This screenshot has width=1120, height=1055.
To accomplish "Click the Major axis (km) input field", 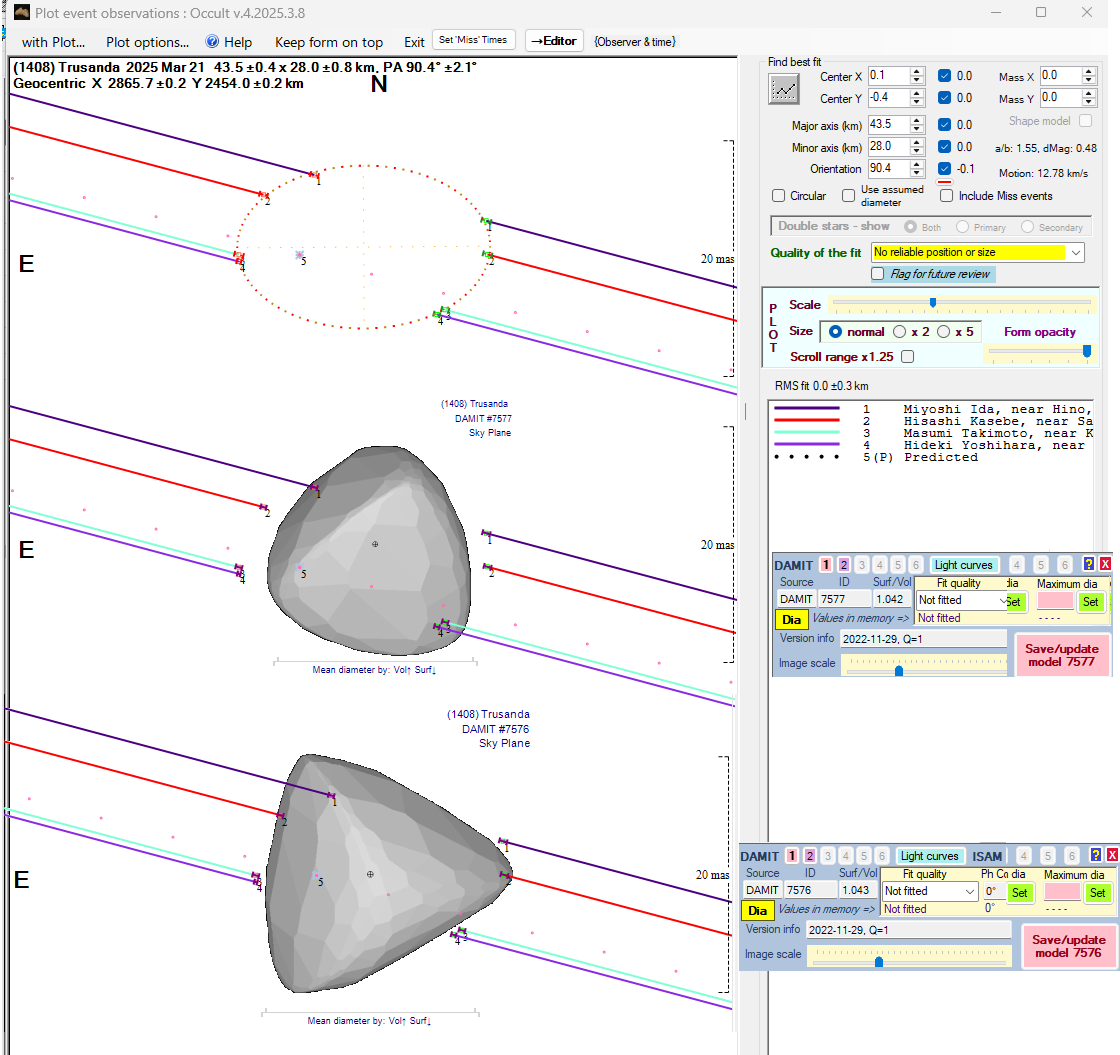I will tap(888, 125).
